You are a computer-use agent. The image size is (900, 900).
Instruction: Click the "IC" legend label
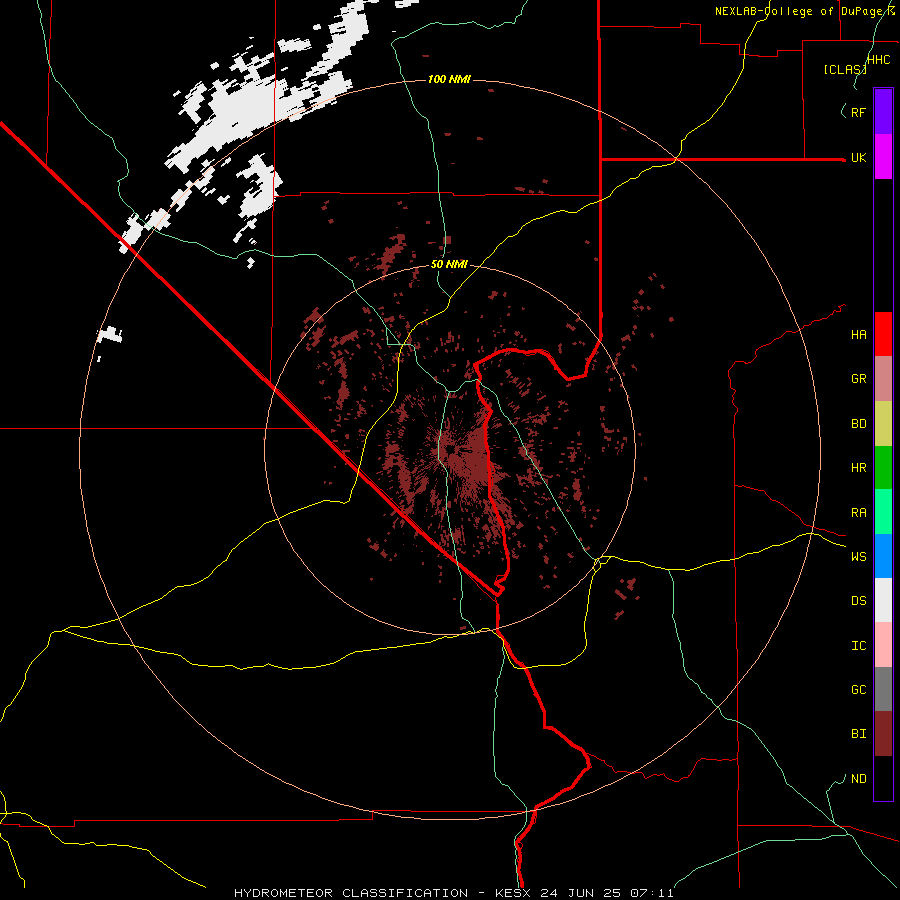point(858,646)
